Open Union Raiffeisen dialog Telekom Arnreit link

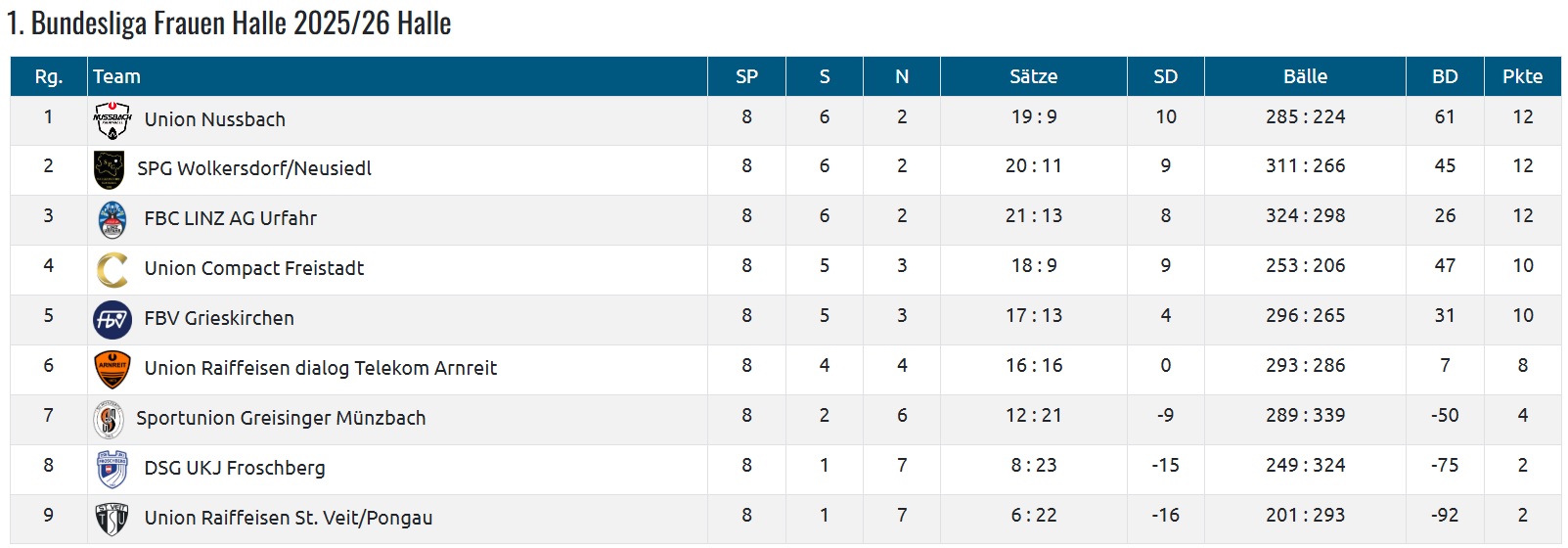(x=321, y=368)
